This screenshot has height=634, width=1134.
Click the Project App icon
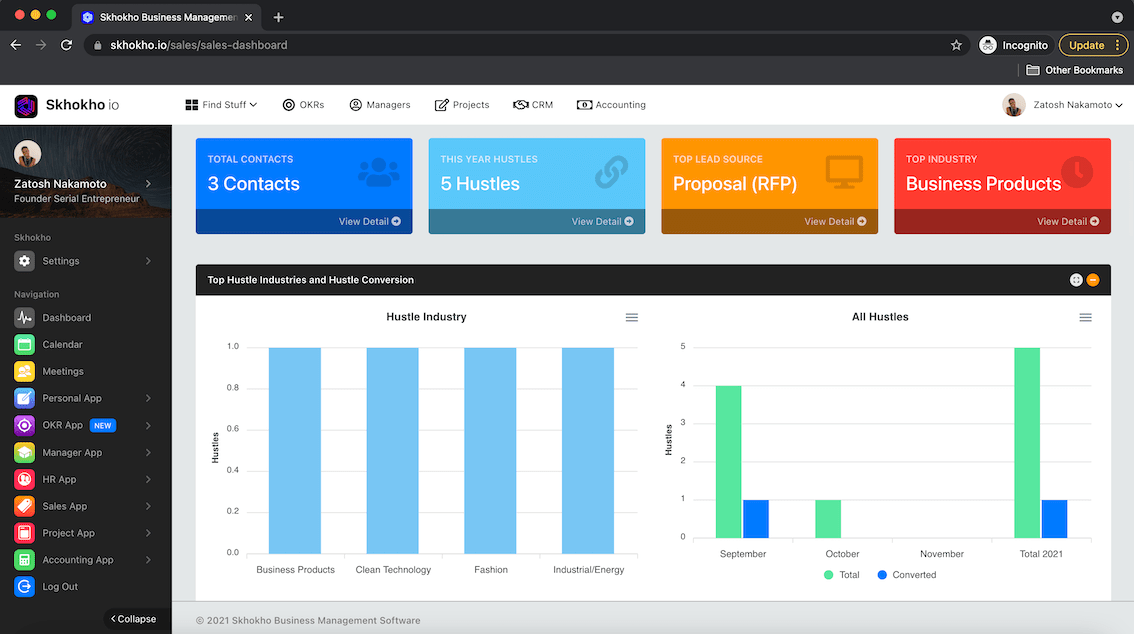click(x=25, y=533)
